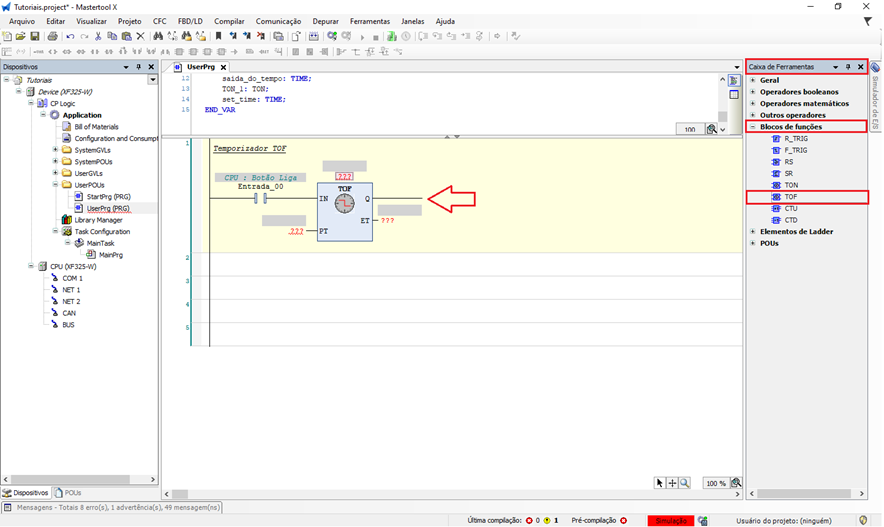Click the Undo arrow in the toolbar
884x527 pixels.
point(70,36)
